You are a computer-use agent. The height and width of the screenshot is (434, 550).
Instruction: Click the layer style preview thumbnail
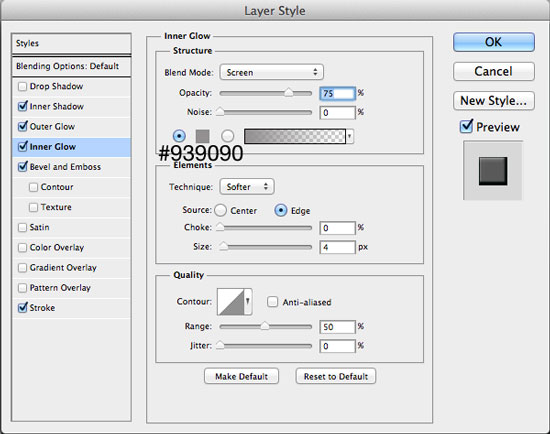(x=493, y=171)
